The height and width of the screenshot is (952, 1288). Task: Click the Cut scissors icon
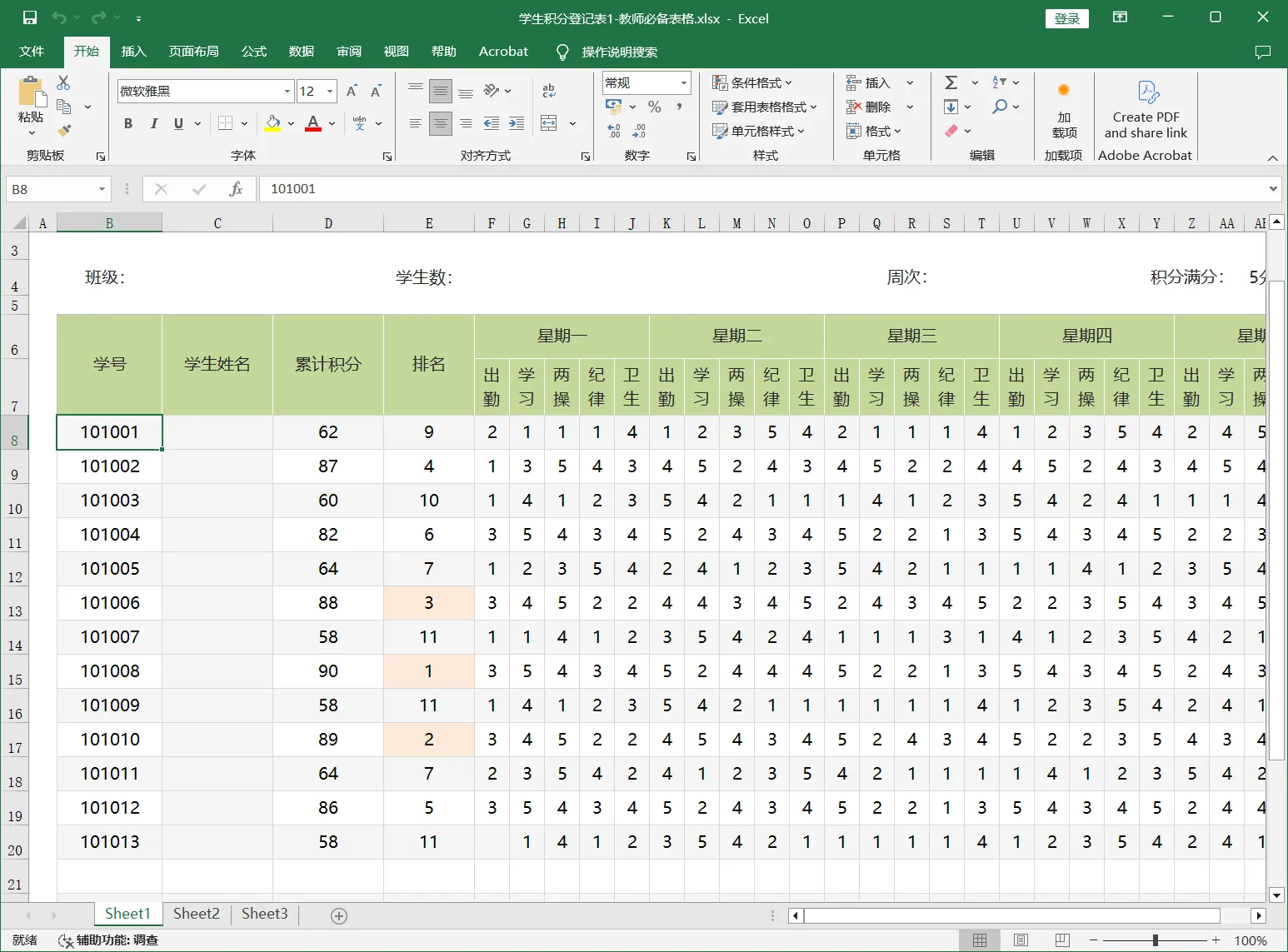[x=63, y=83]
